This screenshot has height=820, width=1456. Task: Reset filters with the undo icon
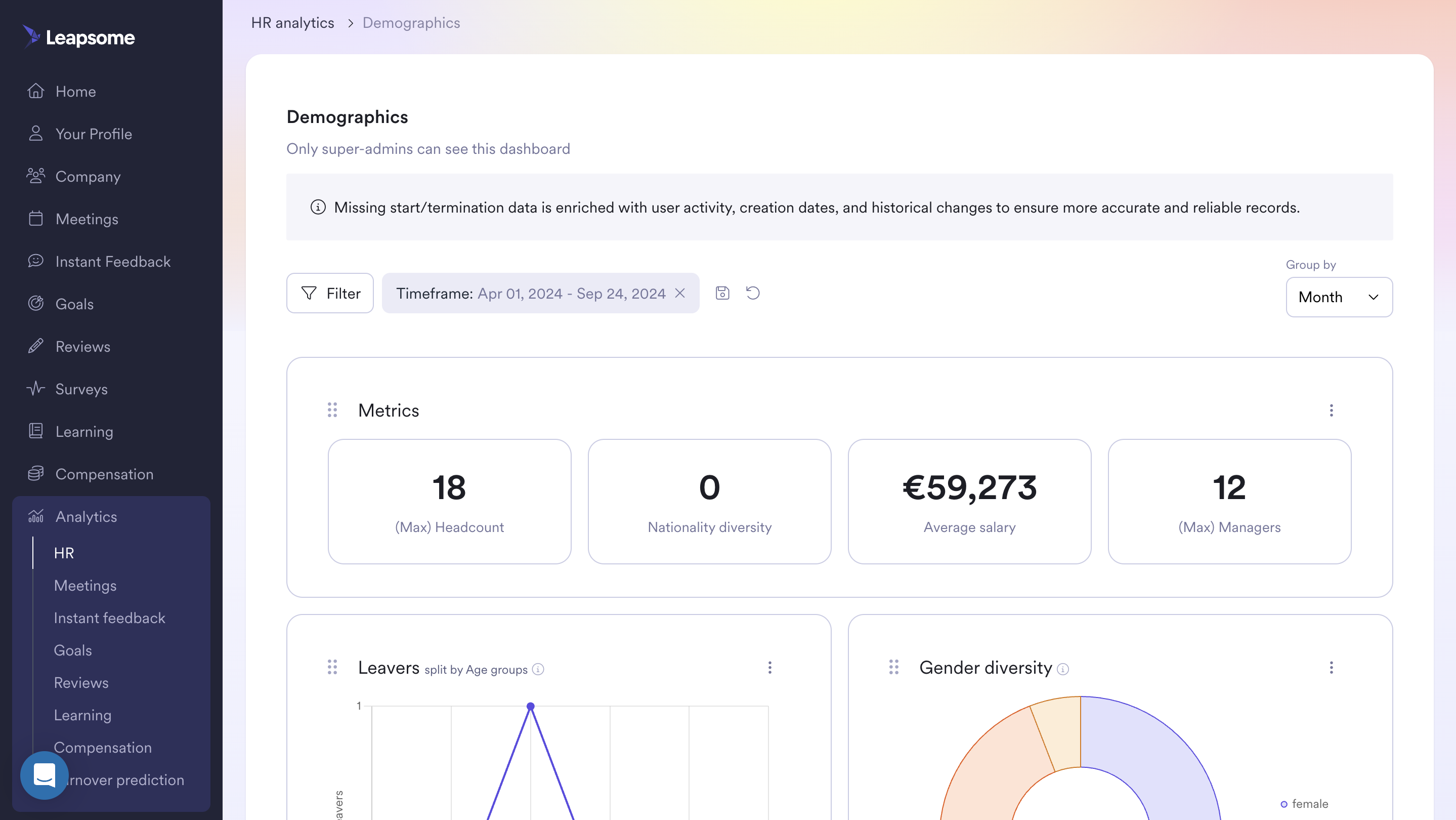tap(753, 293)
